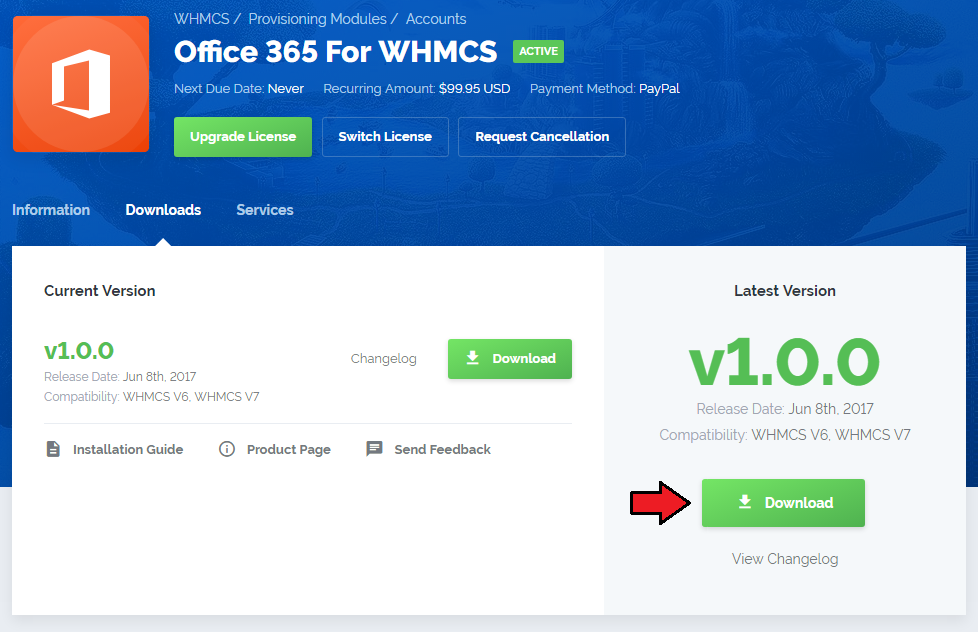Click the Product Page info icon
The image size is (978, 632).
pos(227,449)
